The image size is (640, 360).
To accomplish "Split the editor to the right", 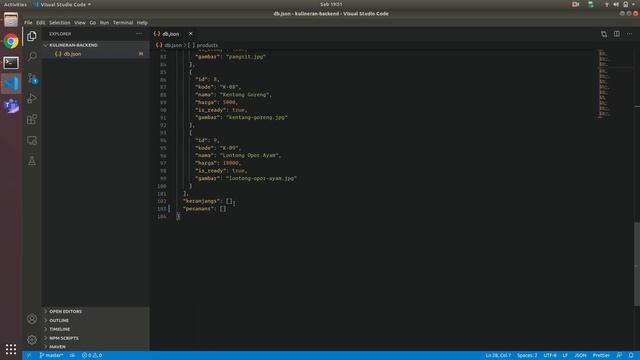I will pyautogui.click(x=617, y=34).
